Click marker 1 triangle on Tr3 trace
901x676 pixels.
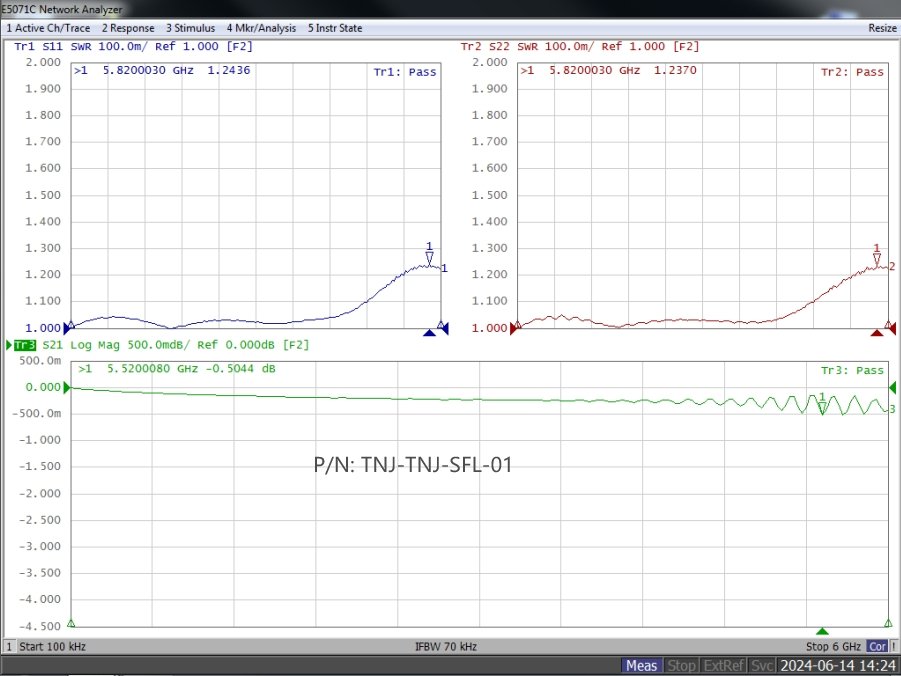pos(822,408)
